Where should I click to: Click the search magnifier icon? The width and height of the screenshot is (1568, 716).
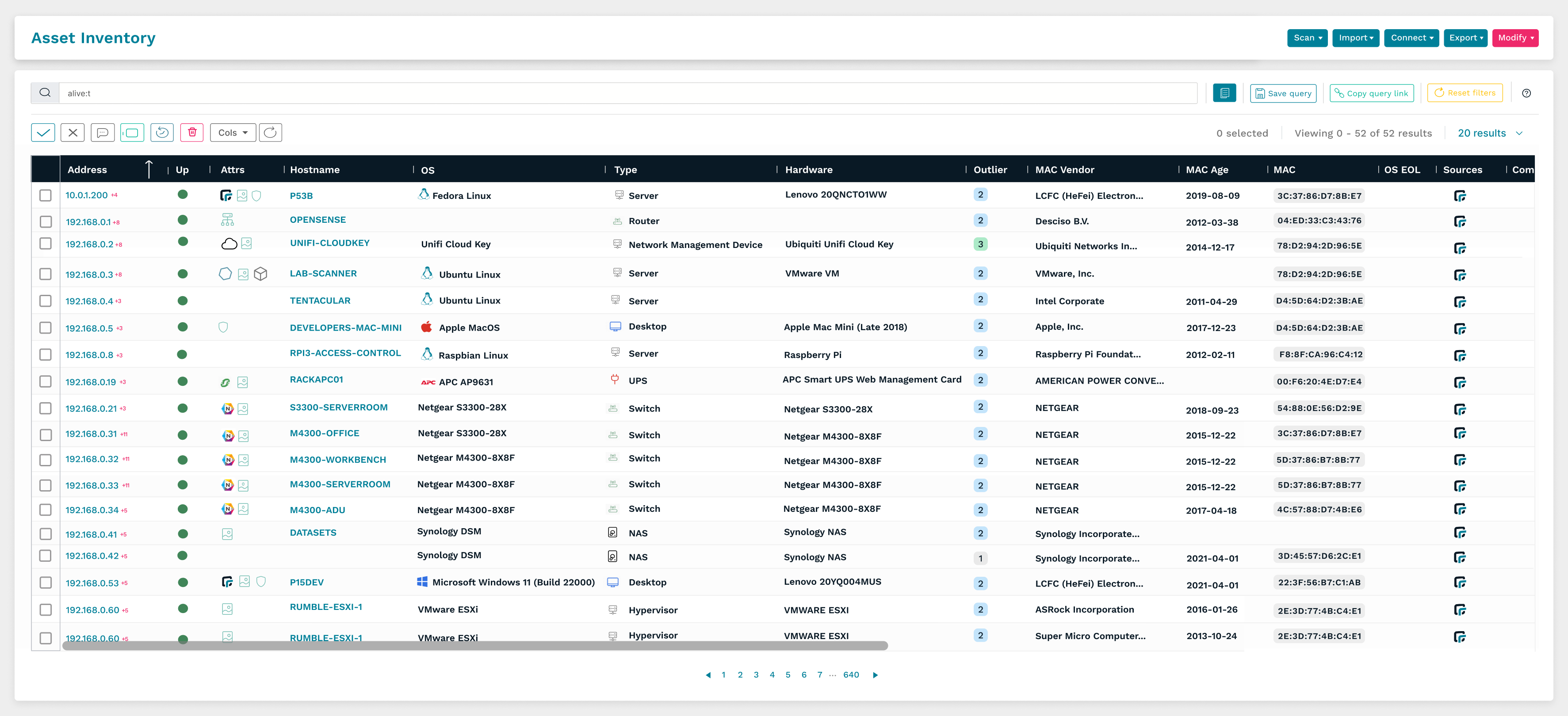pyautogui.click(x=45, y=93)
